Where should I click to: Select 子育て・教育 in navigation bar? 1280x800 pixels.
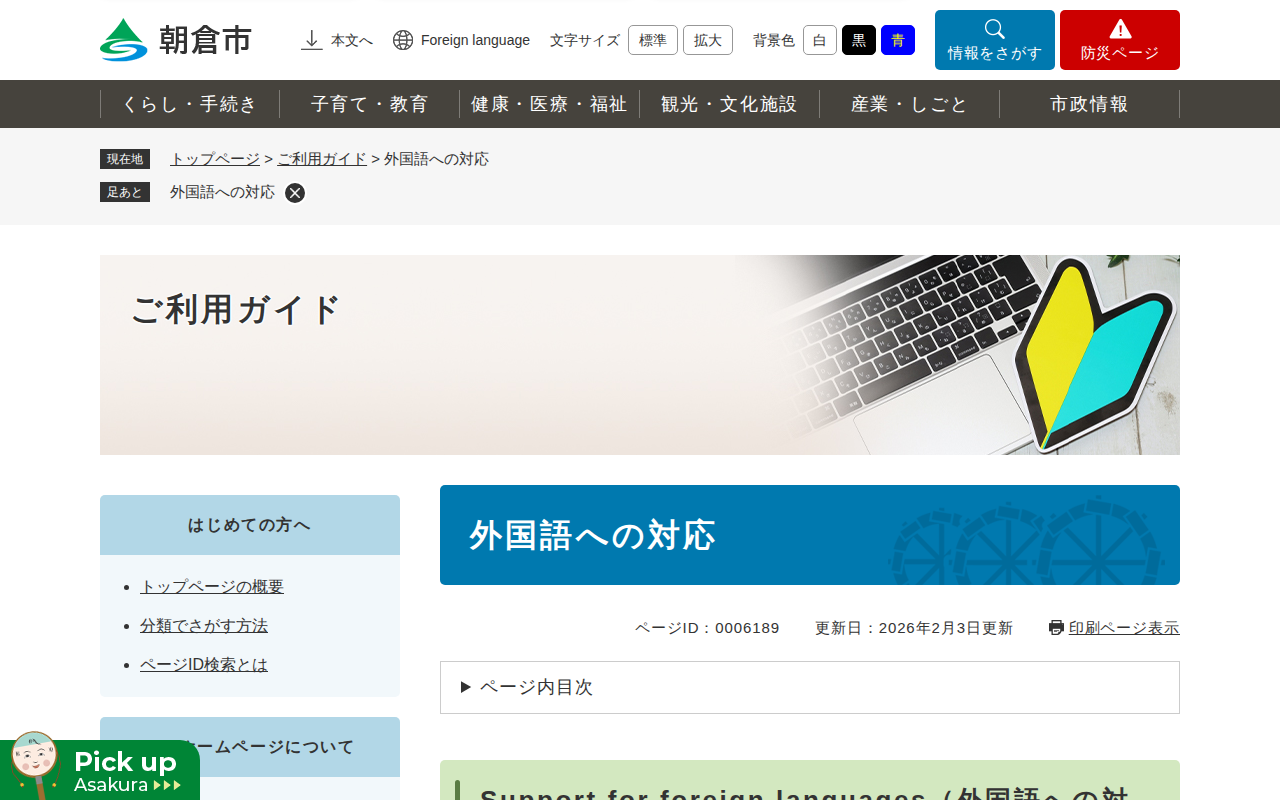tap(370, 104)
